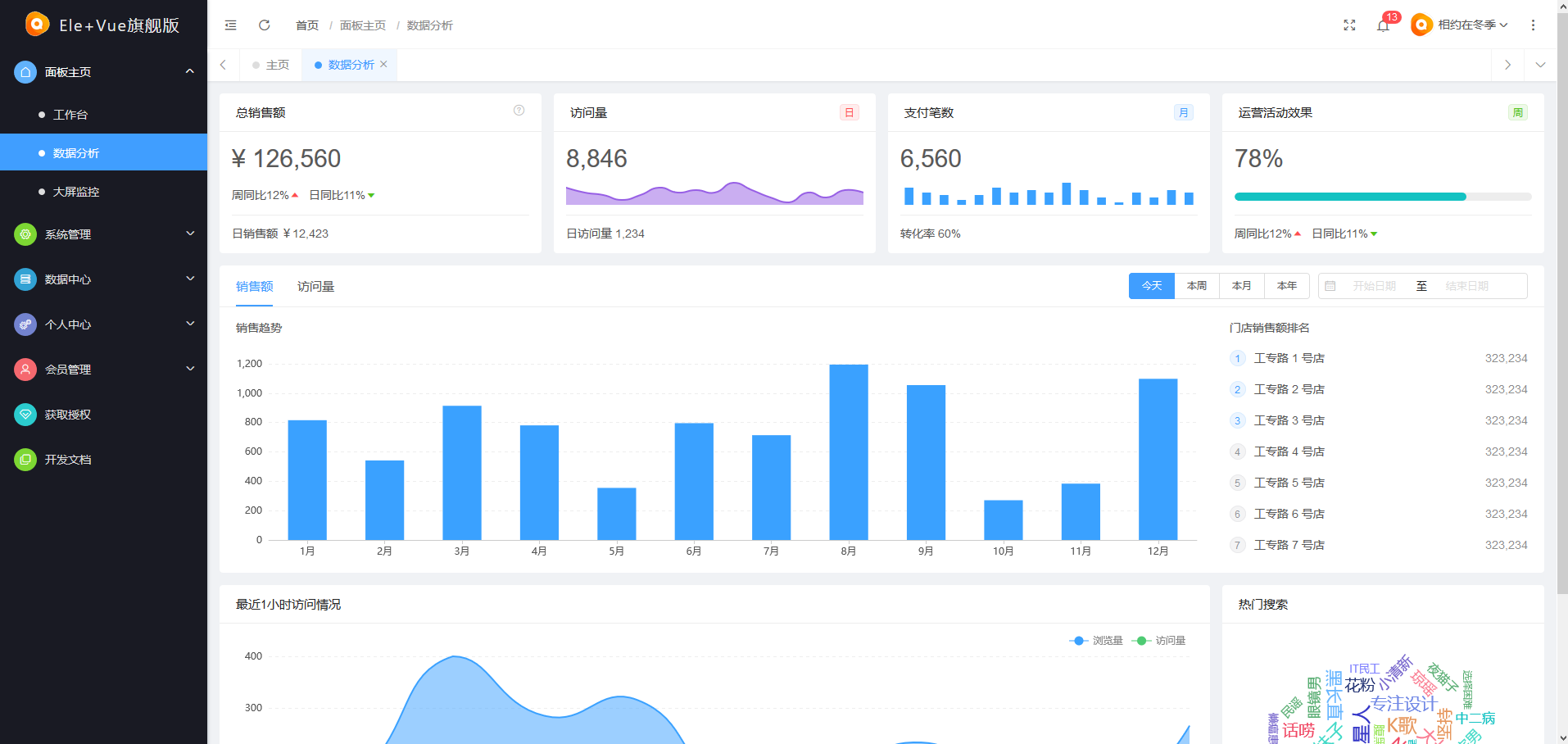Click the 系统管理 gear icon
The width and height of the screenshot is (1568, 744).
click(25, 234)
